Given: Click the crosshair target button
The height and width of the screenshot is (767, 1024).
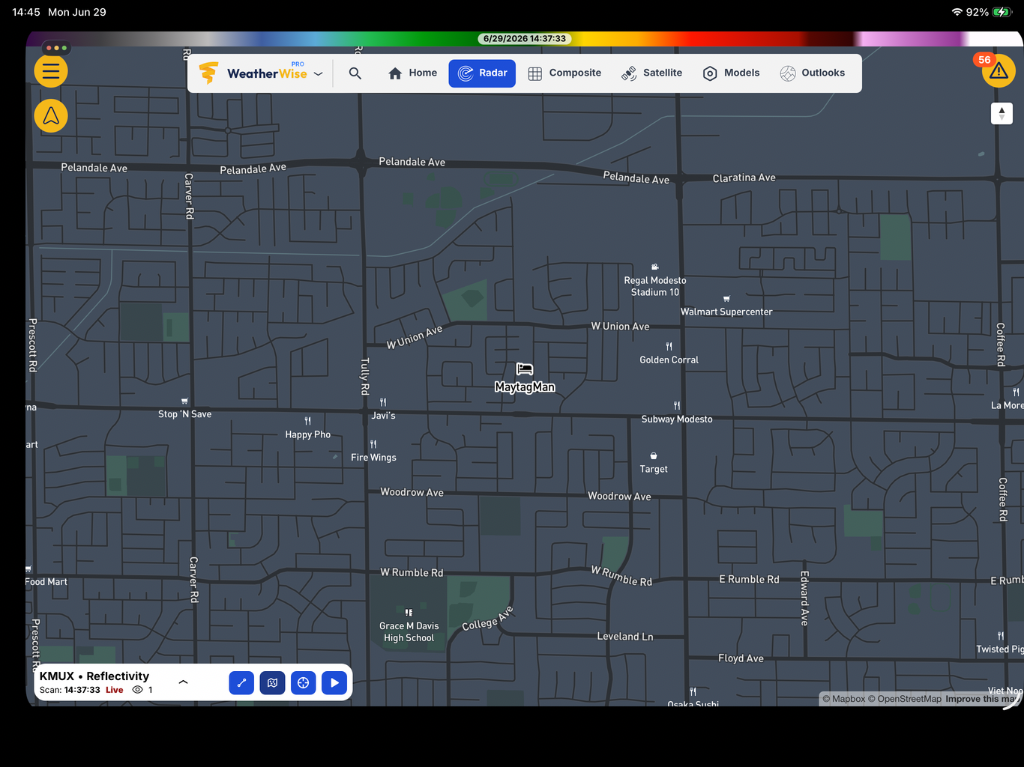Looking at the screenshot, I should pos(303,683).
